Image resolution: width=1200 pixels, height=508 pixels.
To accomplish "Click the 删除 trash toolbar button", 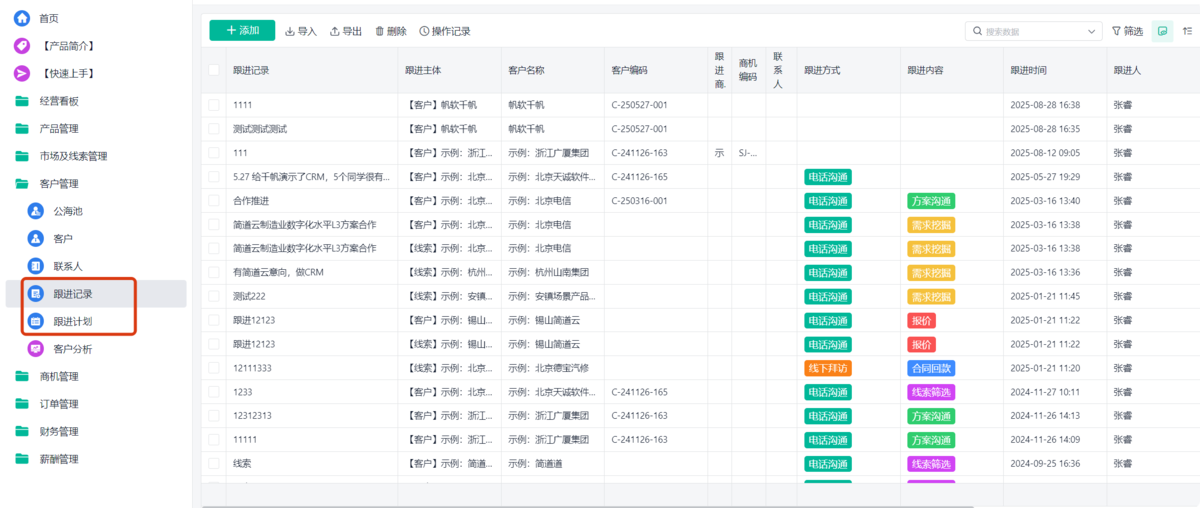I will tap(391, 31).
